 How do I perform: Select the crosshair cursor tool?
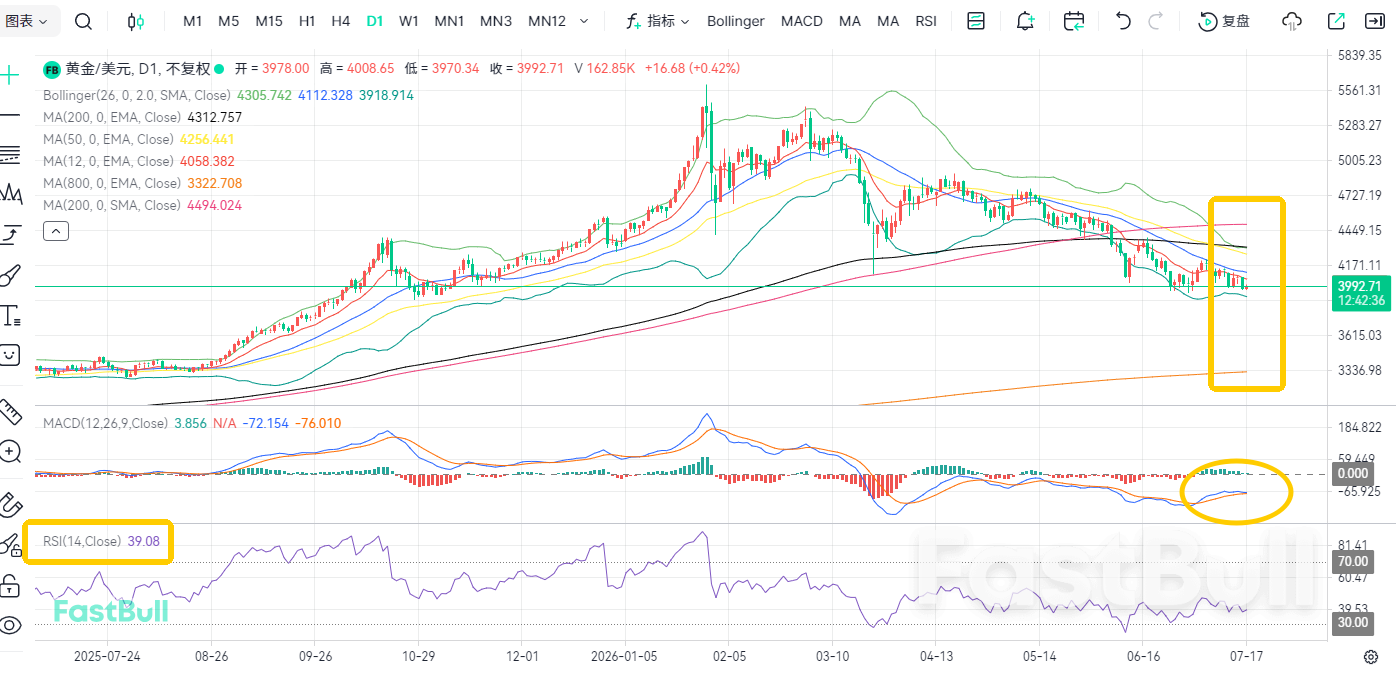[x=10, y=75]
